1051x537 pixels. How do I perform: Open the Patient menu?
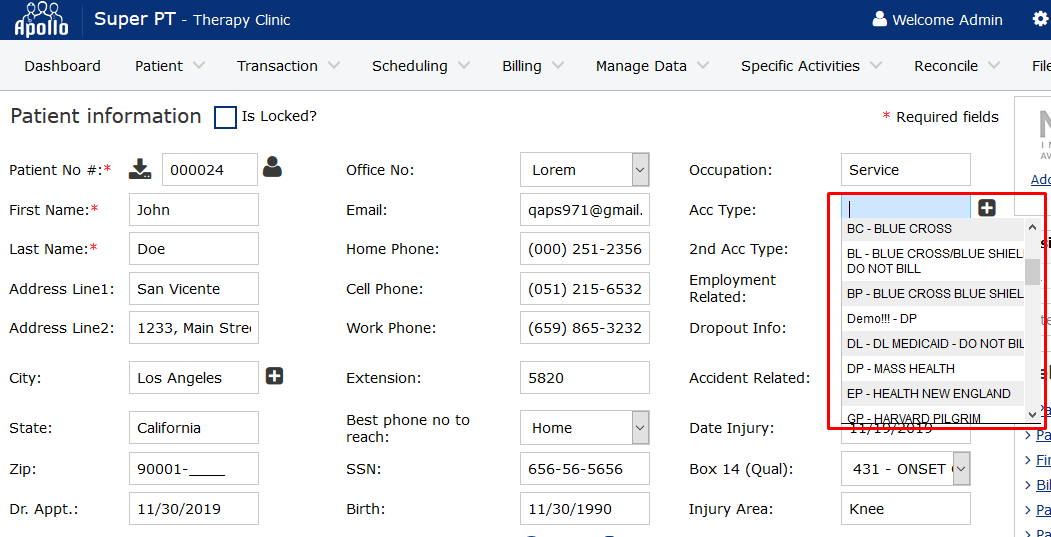tap(169, 66)
